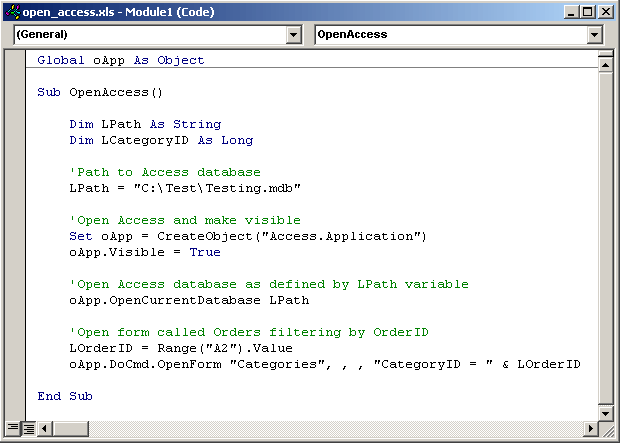Click 'Dim LPath As String' line
This screenshot has width=620, height=443.
[145, 124]
